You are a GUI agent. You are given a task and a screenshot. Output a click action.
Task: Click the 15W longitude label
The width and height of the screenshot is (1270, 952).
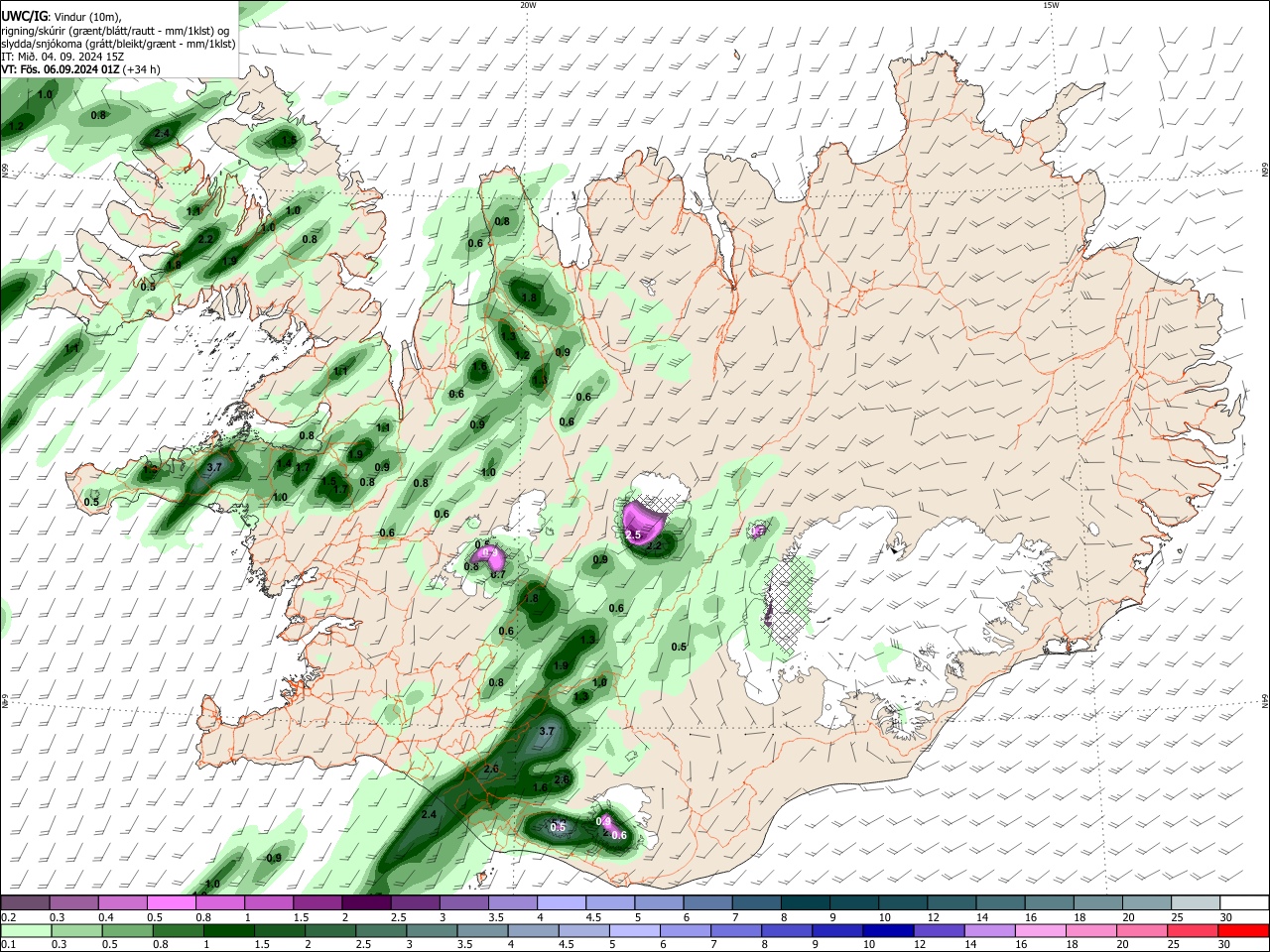tap(1051, 5)
